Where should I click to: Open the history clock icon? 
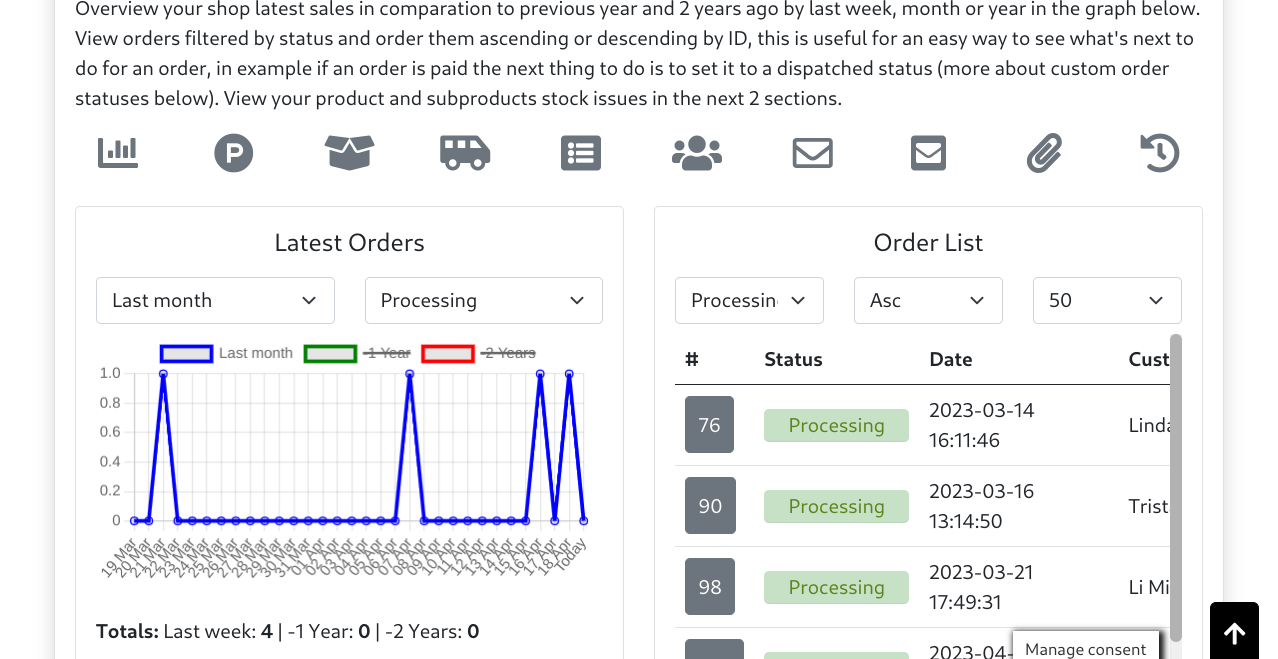(1160, 153)
